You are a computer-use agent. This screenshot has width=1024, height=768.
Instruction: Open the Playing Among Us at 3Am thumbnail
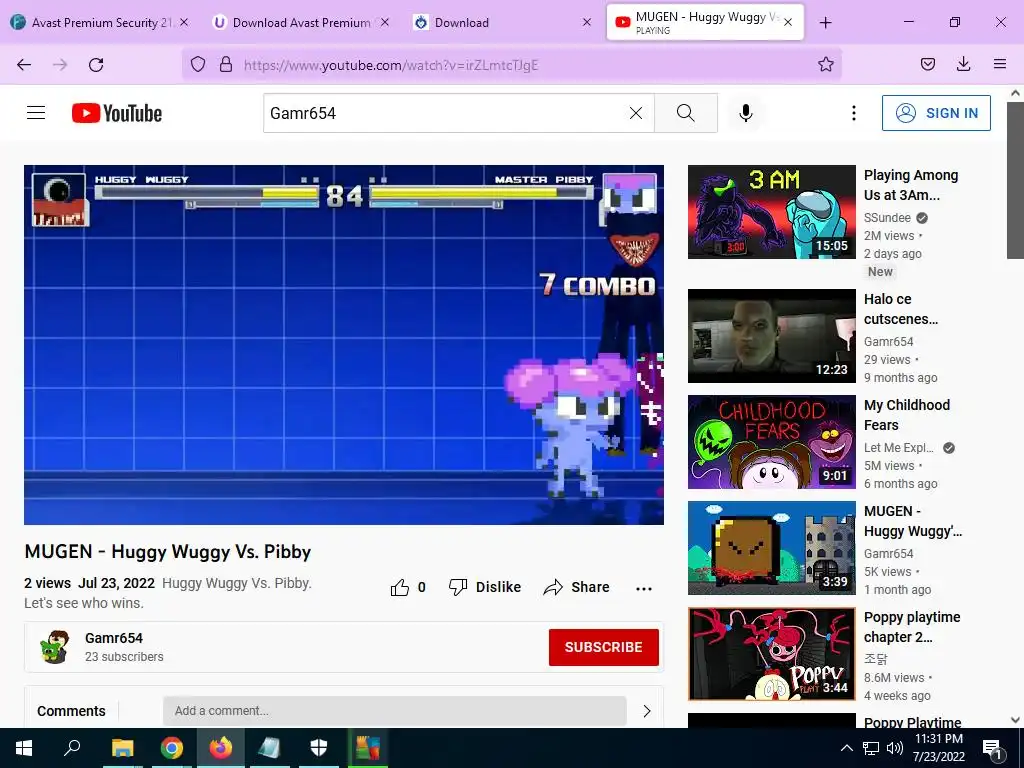pyautogui.click(x=772, y=212)
